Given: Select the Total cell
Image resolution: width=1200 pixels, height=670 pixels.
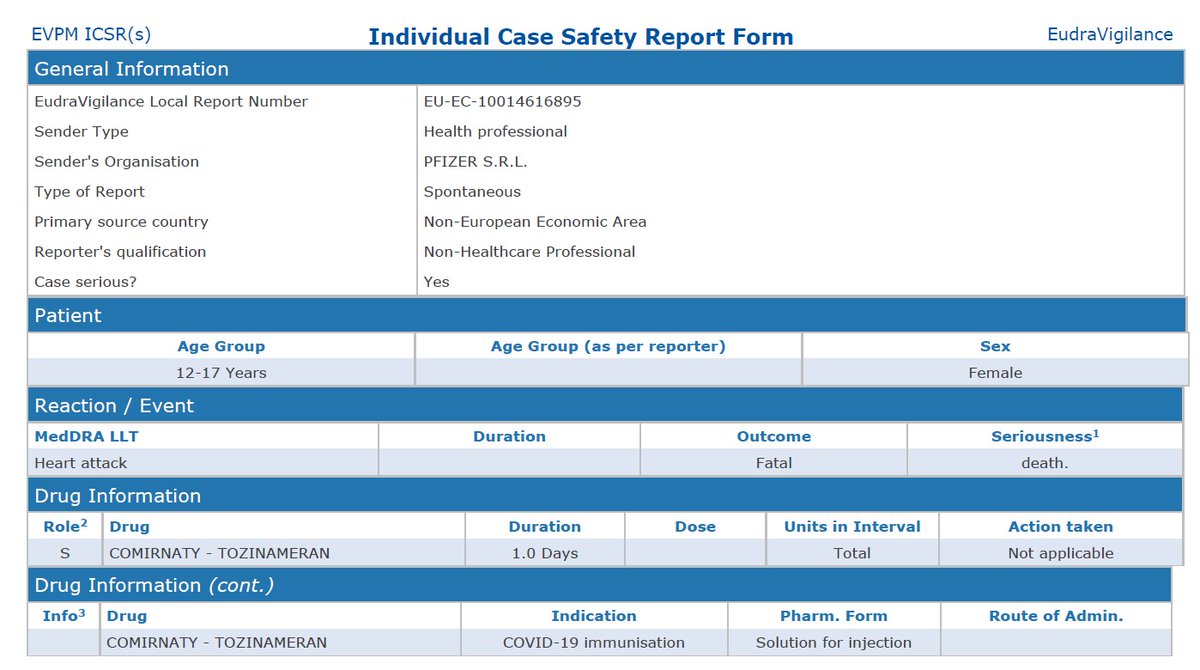Looking at the screenshot, I should click(852, 552).
